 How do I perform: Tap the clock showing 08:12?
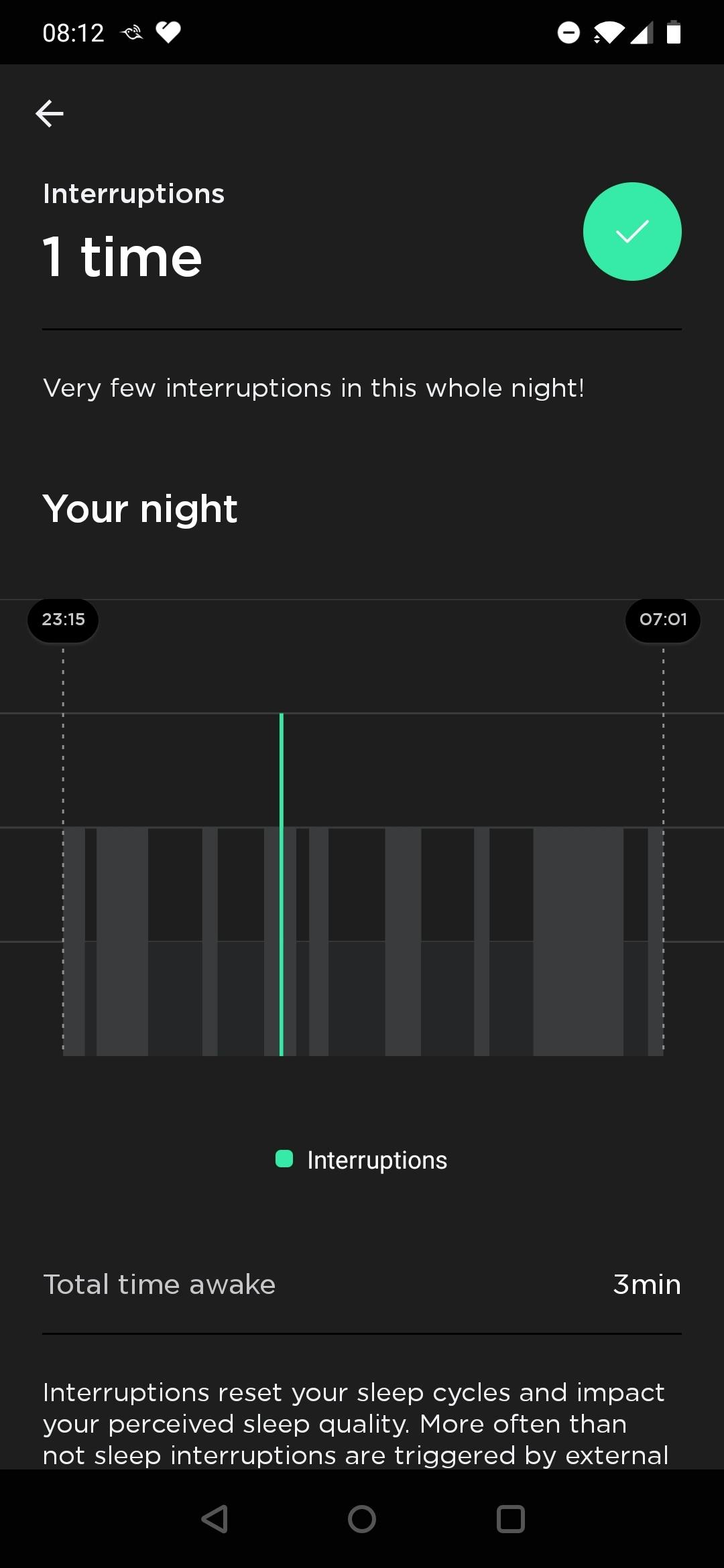(x=74, y=33)
